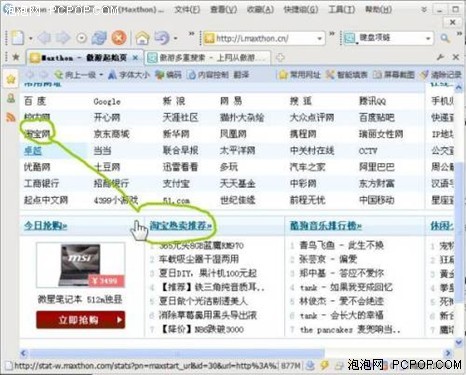The image size is (466, 375).
Task: Open the 帮助(H) menu
Action: (x=378, y=10)
